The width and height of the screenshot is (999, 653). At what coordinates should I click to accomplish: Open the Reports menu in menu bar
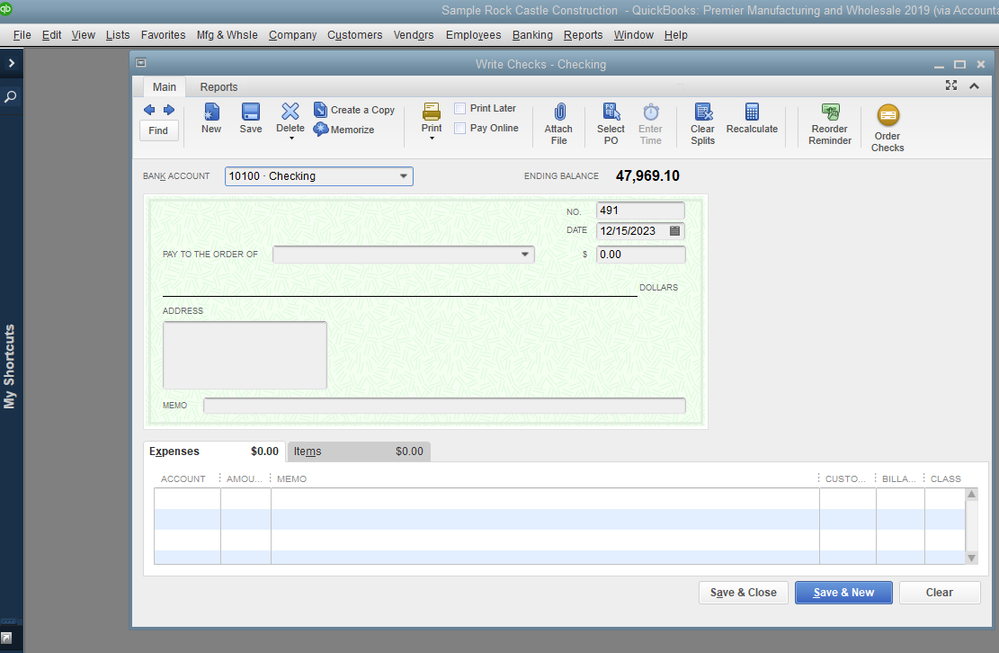pos(583,35)
